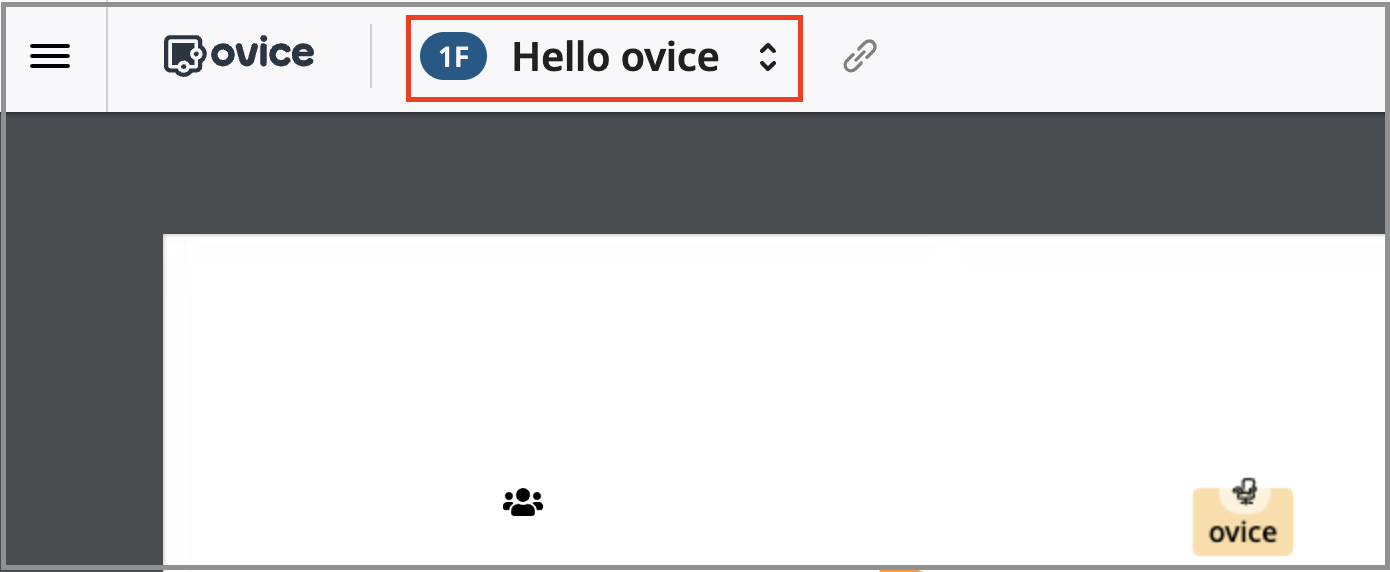Click the ovice wordmark text in header

tap(262, 54)
